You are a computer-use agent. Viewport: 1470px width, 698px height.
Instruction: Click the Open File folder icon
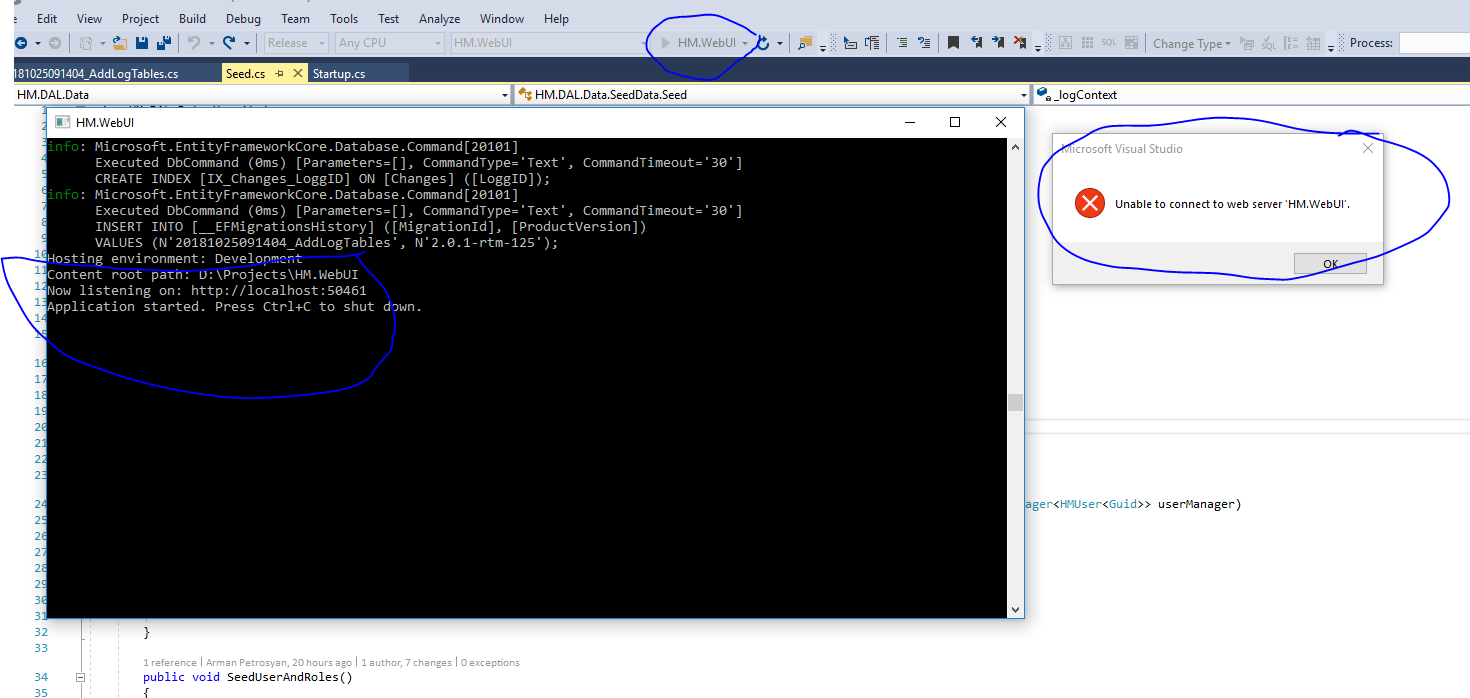tap(119, 43)
